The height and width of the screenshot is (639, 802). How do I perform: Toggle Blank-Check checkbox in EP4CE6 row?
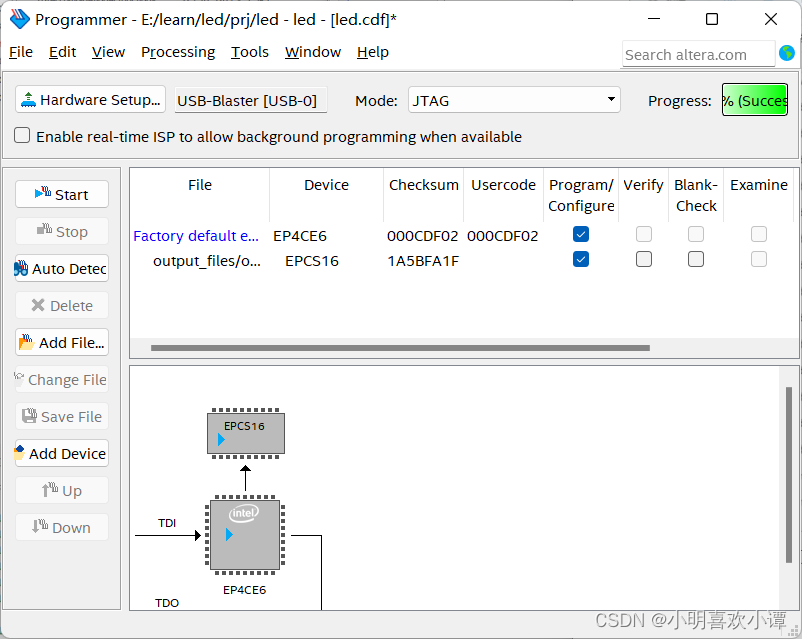coord(696,234)
